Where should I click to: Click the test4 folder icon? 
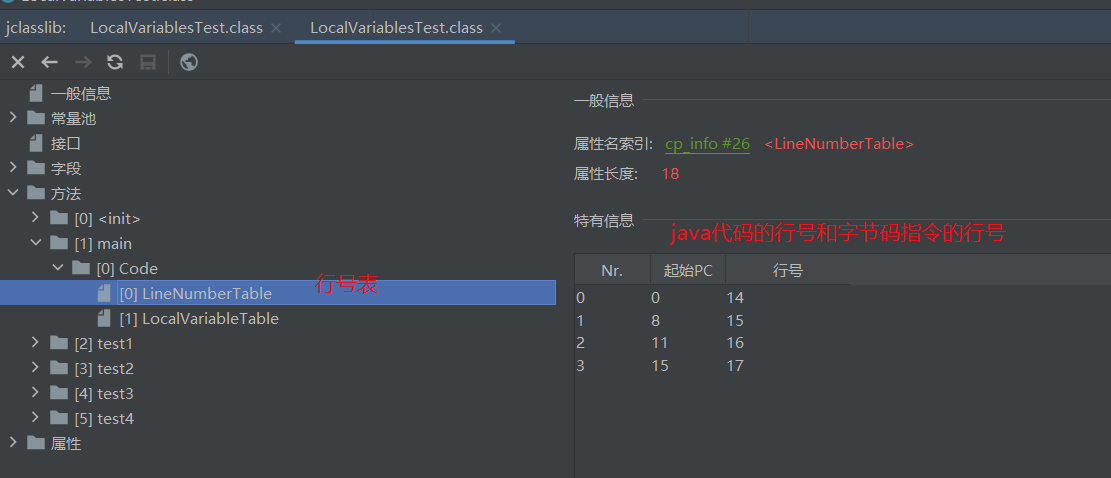(59, 418)
